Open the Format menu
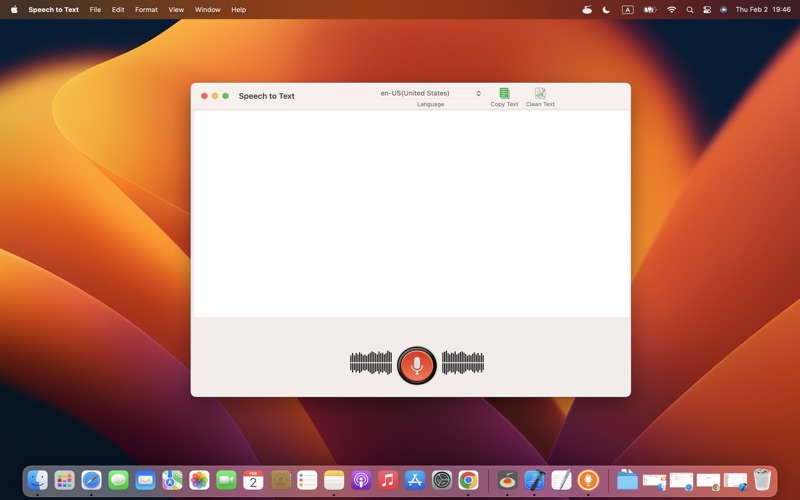The image size is (800, 500). (x=146, y=10)
